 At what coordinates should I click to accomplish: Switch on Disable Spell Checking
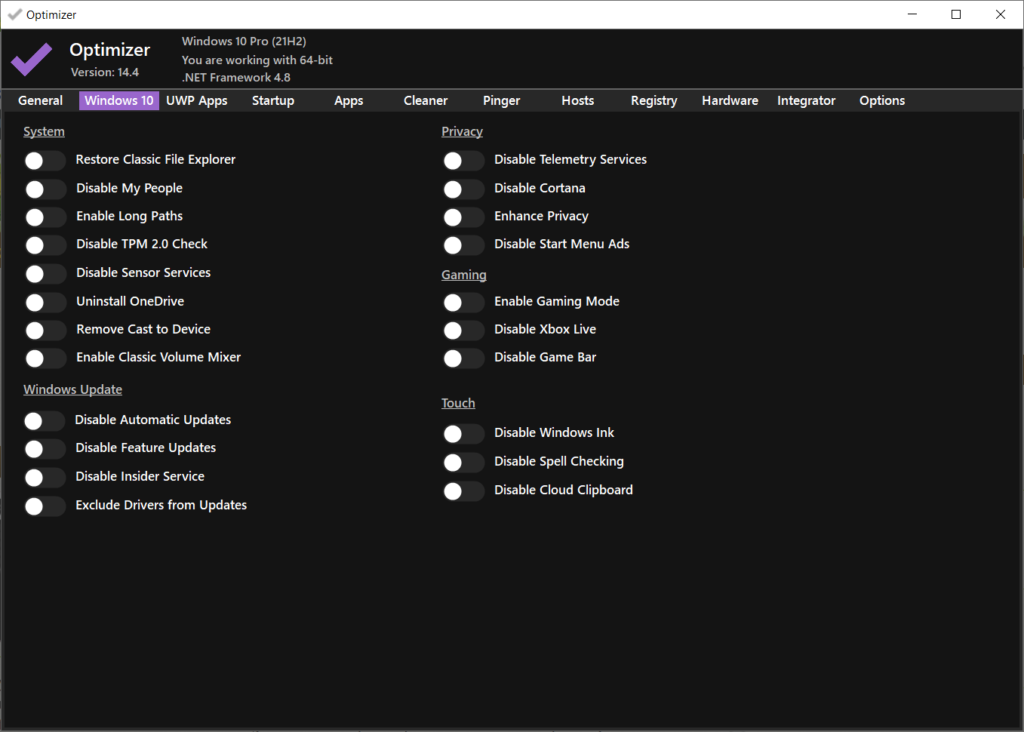(x=463, y=462)
